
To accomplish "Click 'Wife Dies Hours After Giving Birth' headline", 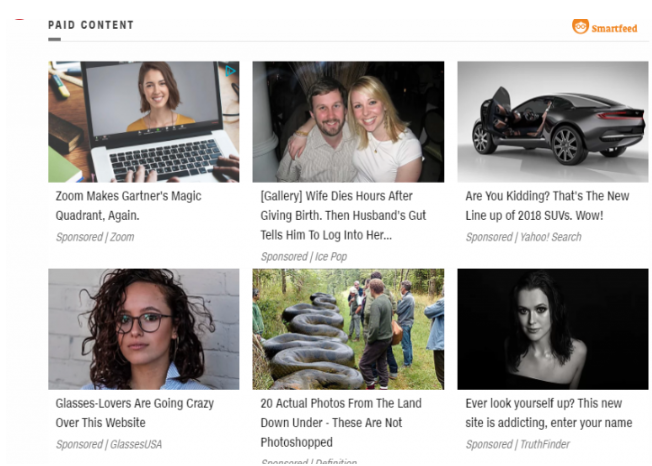I will click(x=343, y=215).
